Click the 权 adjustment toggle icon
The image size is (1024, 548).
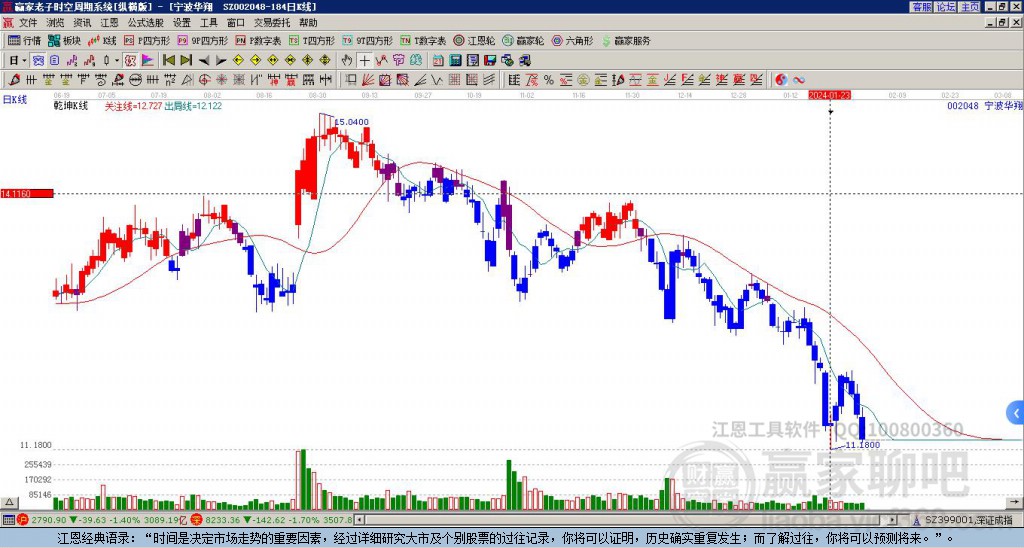pyautogui.click(x=130, y=61)
